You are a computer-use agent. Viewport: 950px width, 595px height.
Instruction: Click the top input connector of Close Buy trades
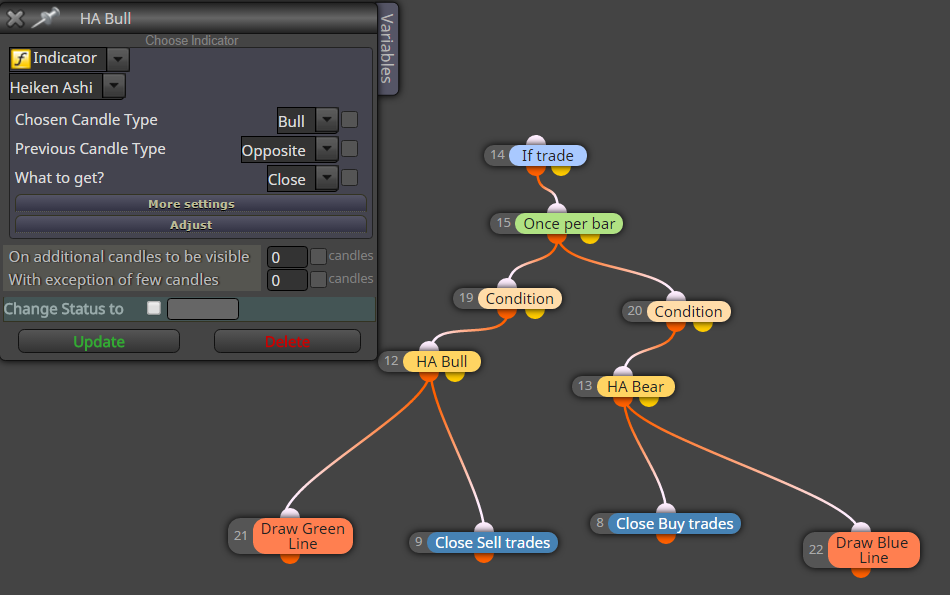[x=665, y=509]
